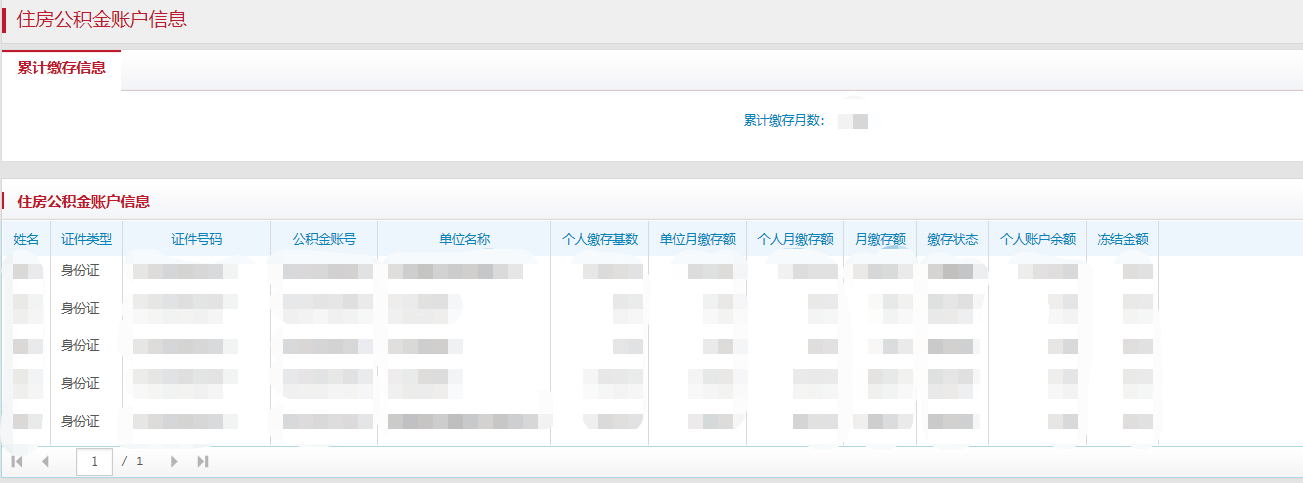This screenshot has height=483, width=1303.
Task: Sort by the 姓名 column header
Action: click(x=26, y=239)
